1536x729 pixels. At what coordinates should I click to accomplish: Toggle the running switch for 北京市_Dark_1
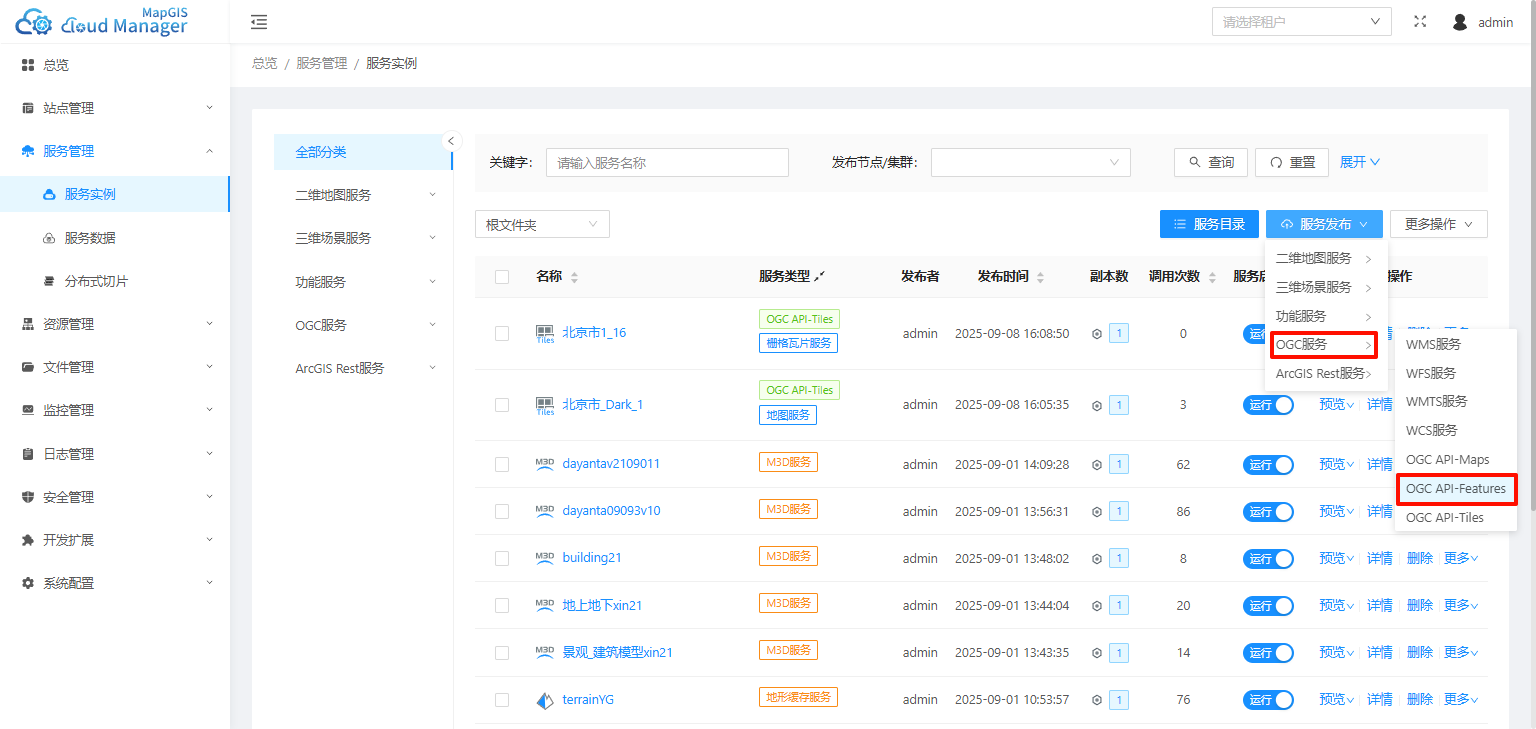[x=1268, y=405]
